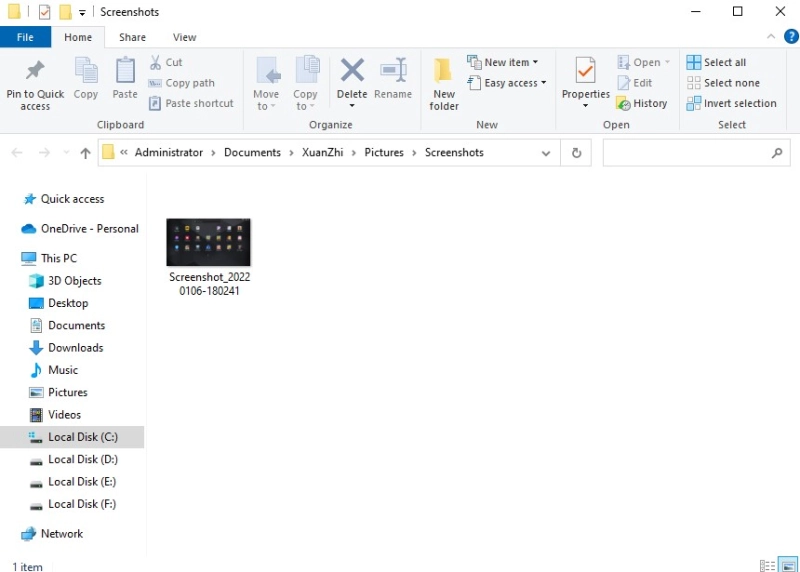Open the Move to menu

coord(266,84)
